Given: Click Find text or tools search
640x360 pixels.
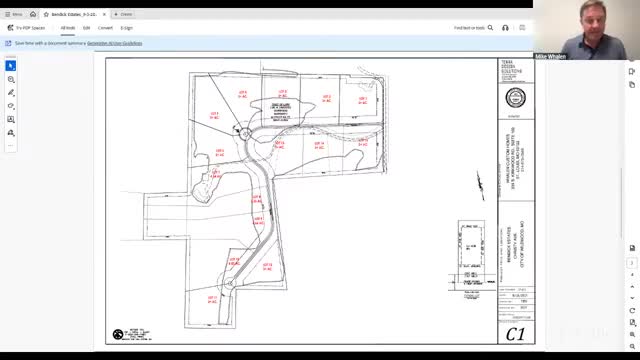Looking at the screenshot, I should pyautogui.click(x=473, y=28).
